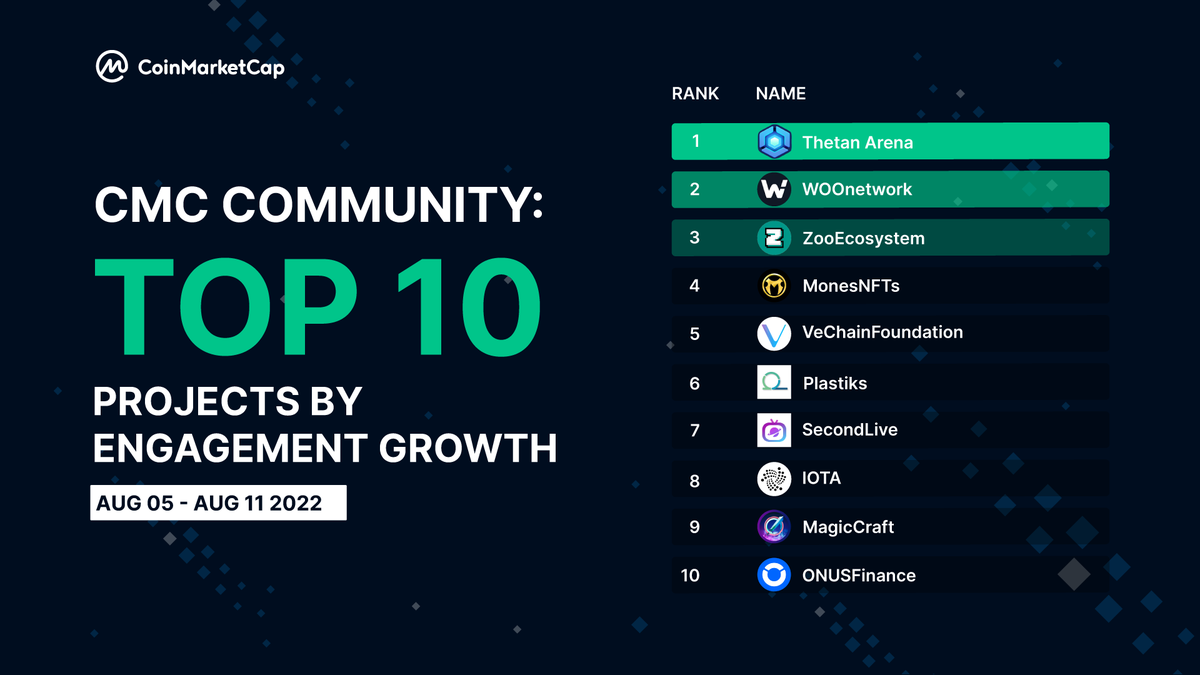Click the ENGAGEMENT GROWTH heading line
Image resolution: width=1200 pixels, height=675 pixels.
tap(325, 447)
